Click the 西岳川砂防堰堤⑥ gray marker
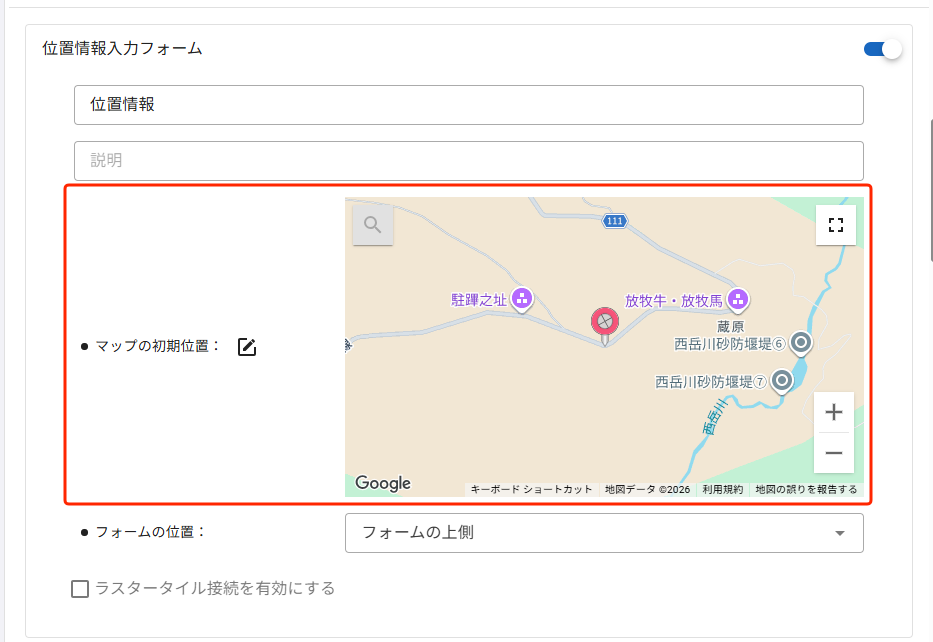Screen dimensions: 933x642 pos(801,343)
